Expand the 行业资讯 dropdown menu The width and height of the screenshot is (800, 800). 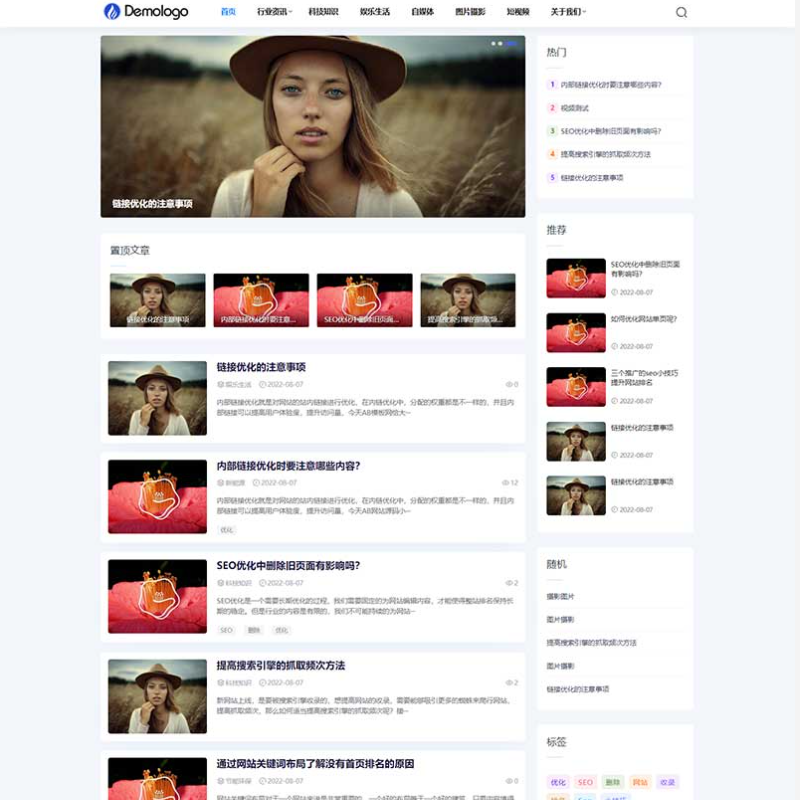coord(273,12)
